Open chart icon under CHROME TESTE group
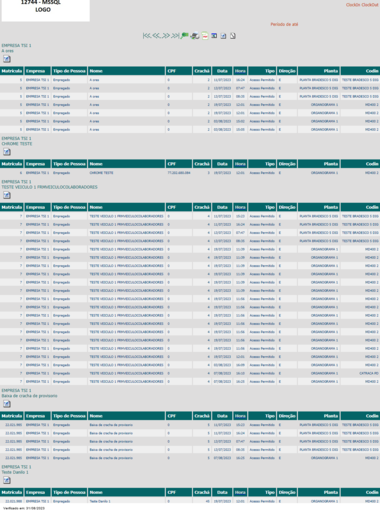The width and height of the screenshot is (380, 513). [x=7, y=152]
